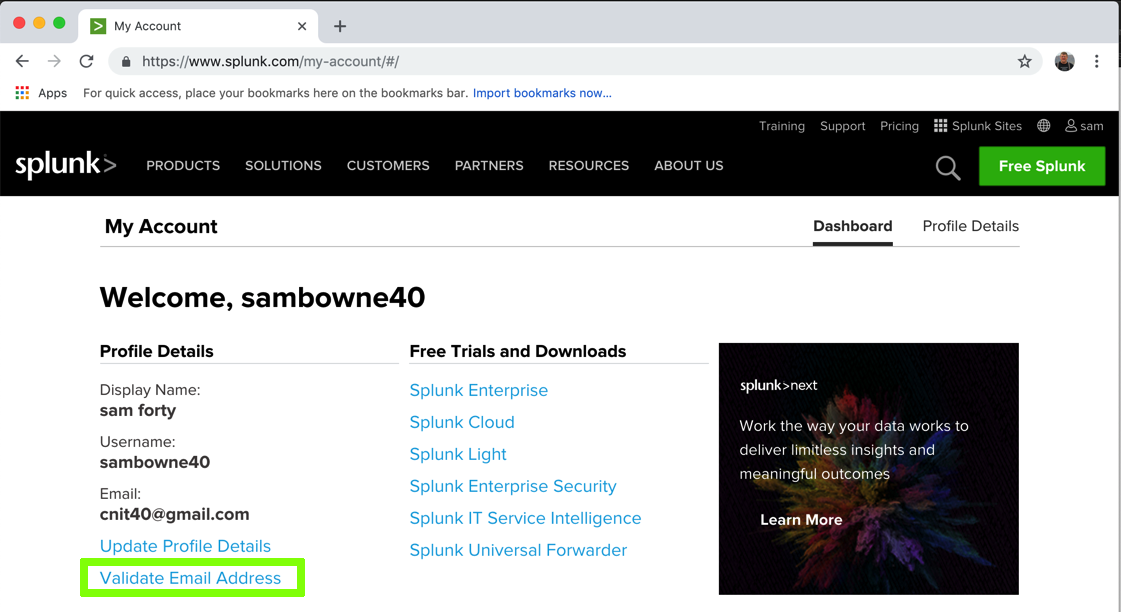1121x612 pixels.
Task: Open the Splunk Enterprise download link
Action: pyautogui.click(x=479, y=390)
